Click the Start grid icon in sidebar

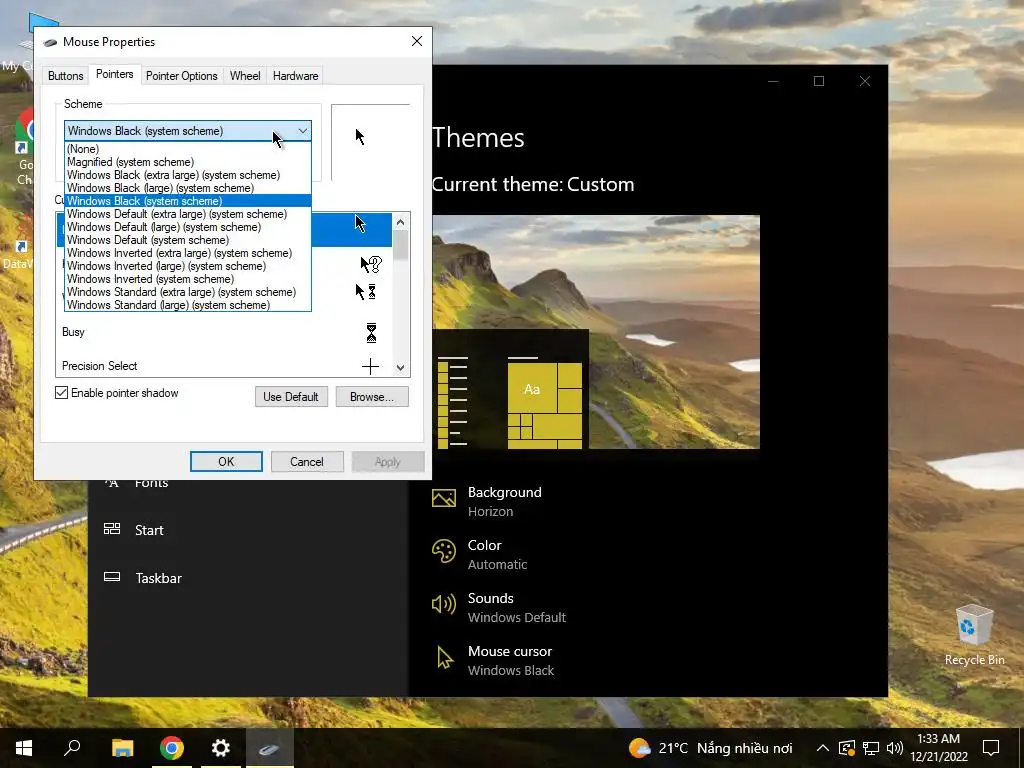click(112, 529)
